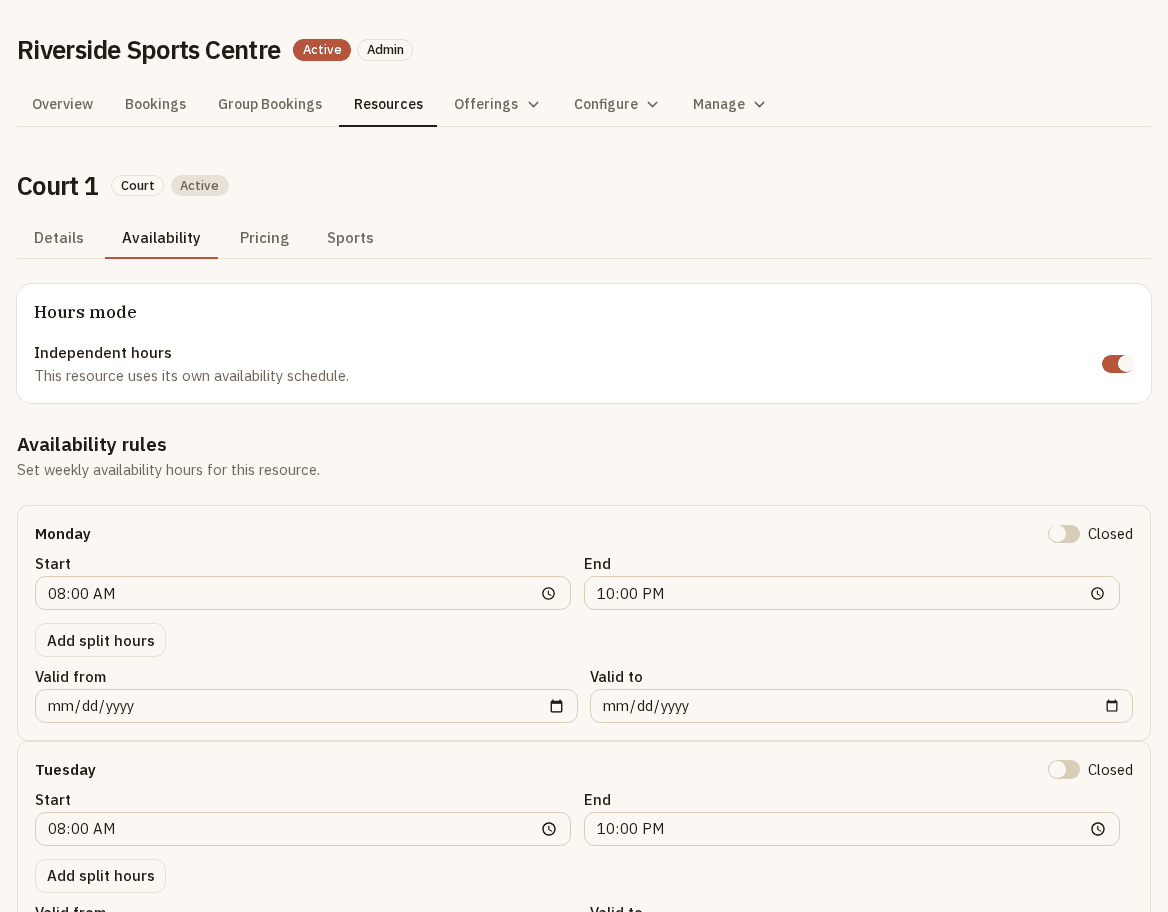This screenshot has height=912, width=1168.
Task: Open the Bookings tab
Action: click(x=156, y=104)
